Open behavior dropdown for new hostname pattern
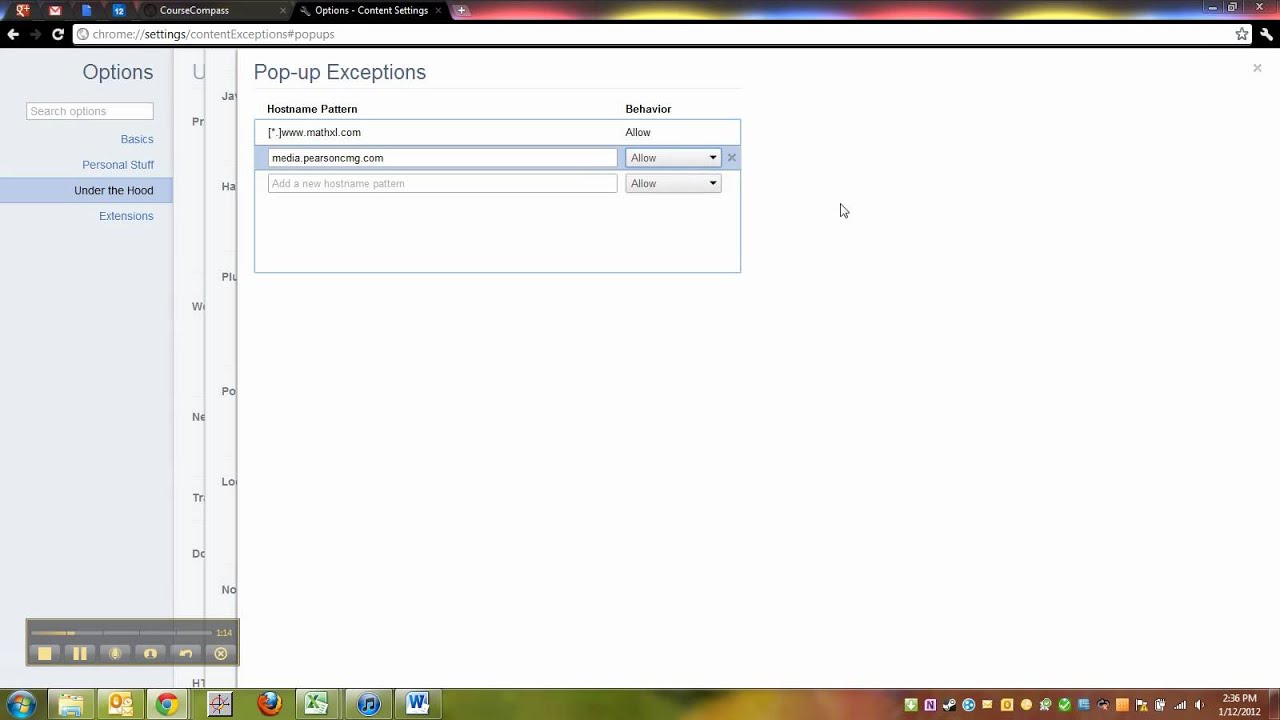1280x720 pixels. (673, 184)
